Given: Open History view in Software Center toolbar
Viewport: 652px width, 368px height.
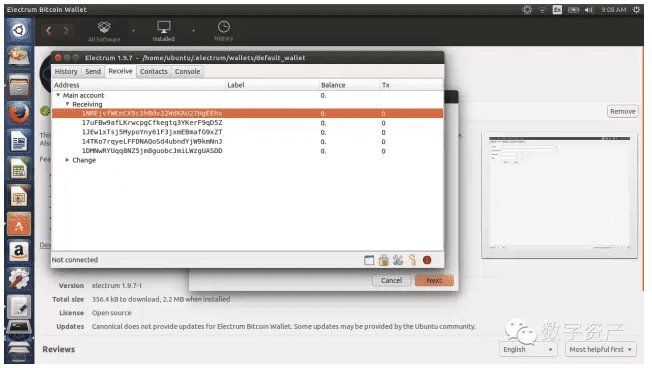Looking at the screenshot, I should [x=224, y=32].
